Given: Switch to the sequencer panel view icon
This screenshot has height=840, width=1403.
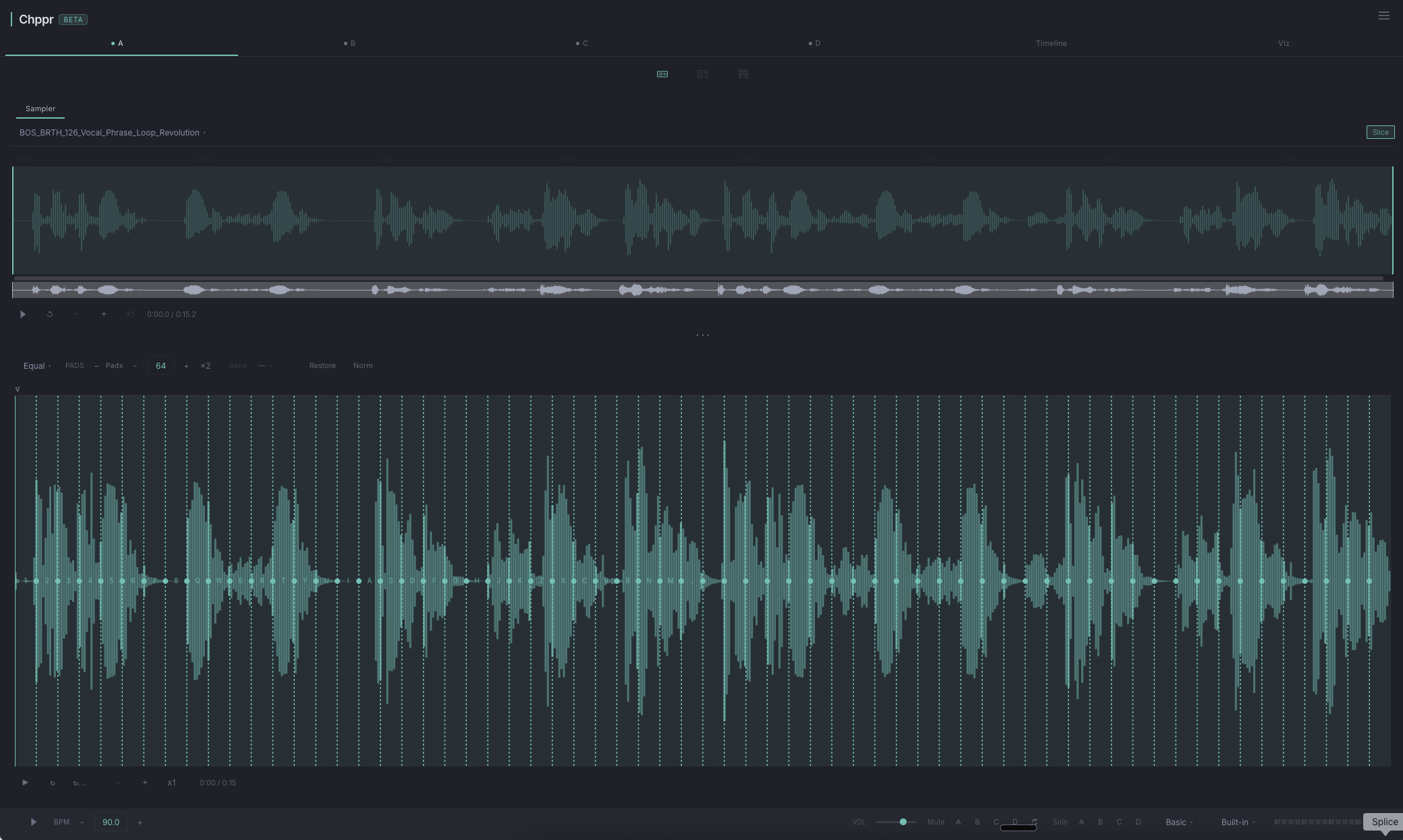Looking at the screenshot, I should 702,74.
